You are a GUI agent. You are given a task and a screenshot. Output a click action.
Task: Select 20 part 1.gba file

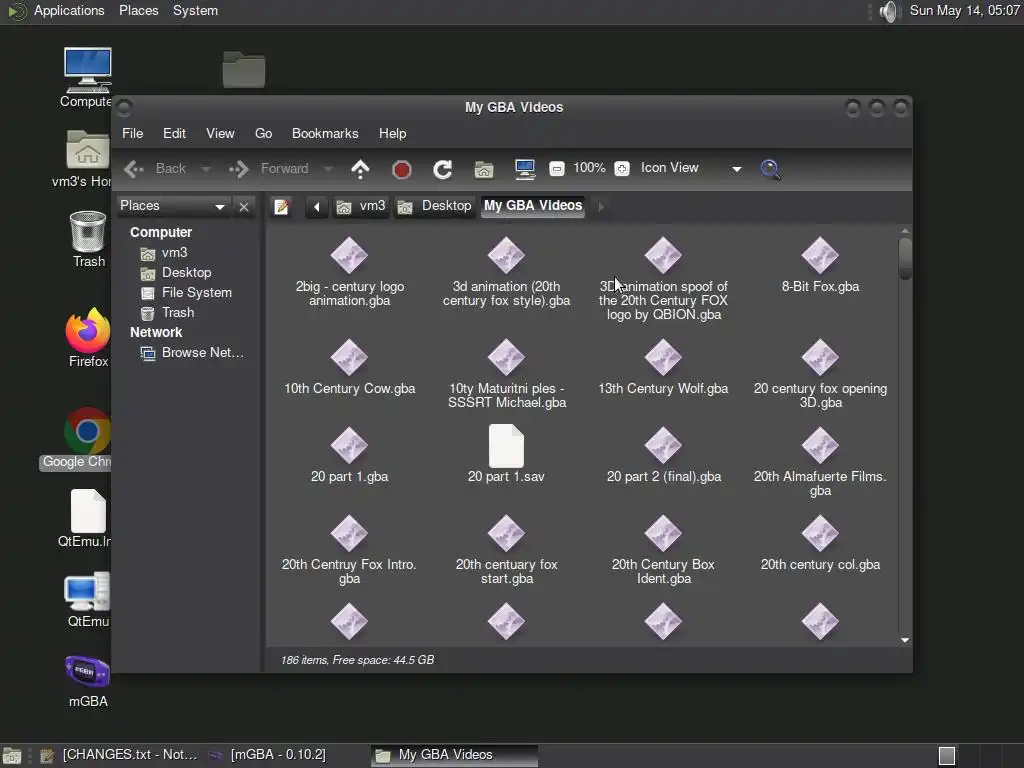[349, 455]
